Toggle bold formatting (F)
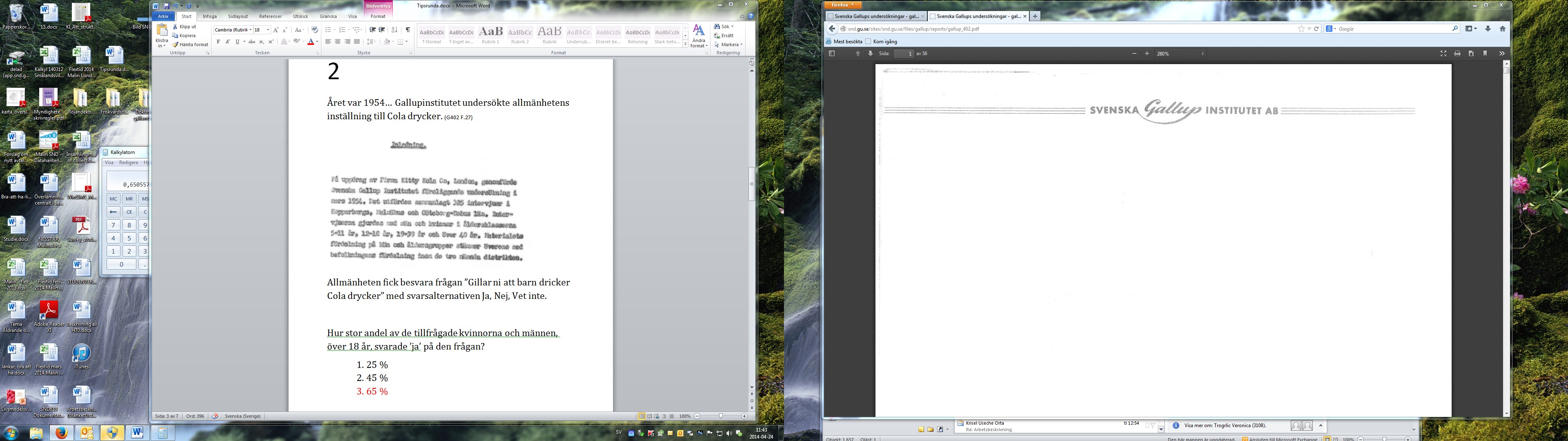Viewport: 1568px width, 441px height. [x=218, y=42]
